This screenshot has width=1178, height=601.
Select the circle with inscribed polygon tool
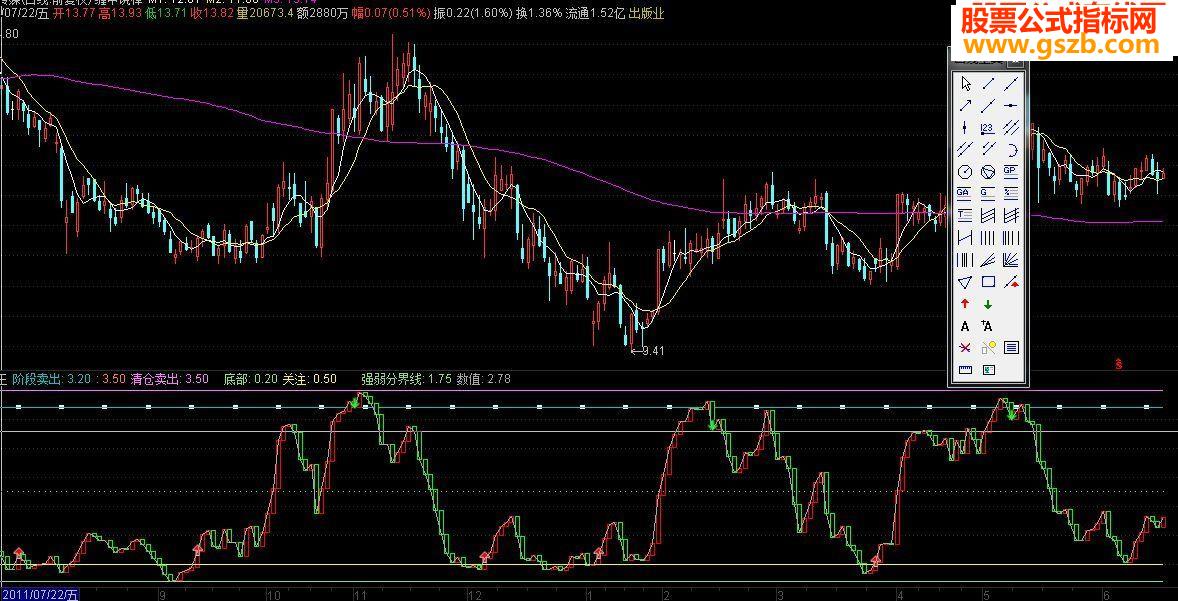(x=988, y=171)
